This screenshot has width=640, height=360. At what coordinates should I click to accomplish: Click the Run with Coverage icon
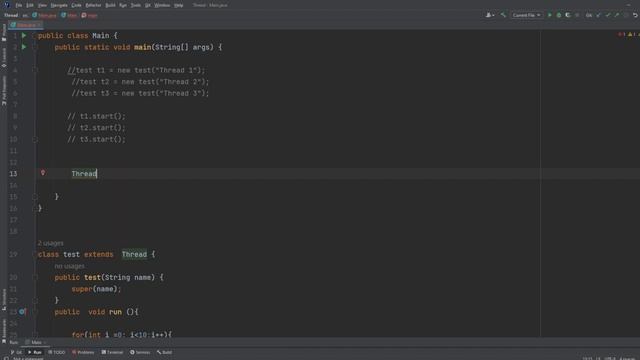pos(568,15)
